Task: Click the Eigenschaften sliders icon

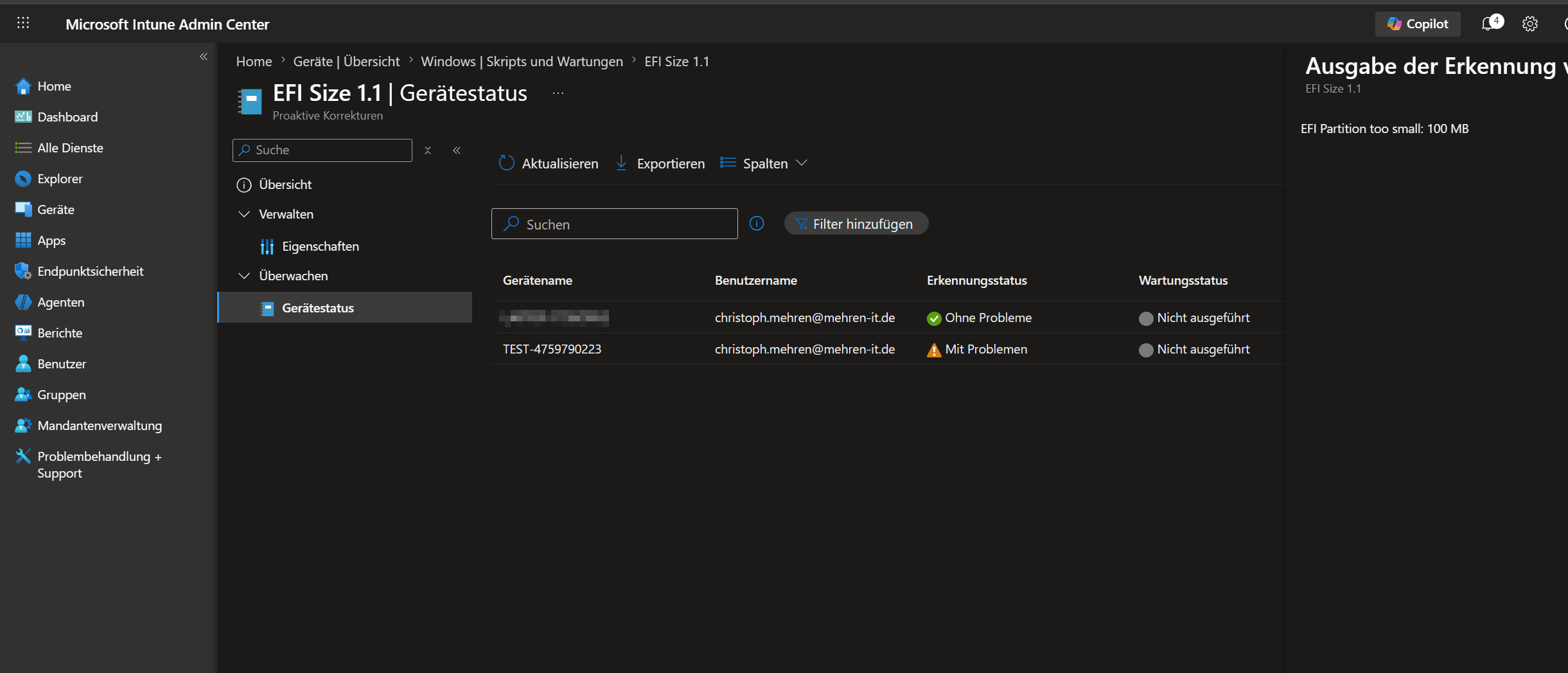Action: (x=267, y=246)
